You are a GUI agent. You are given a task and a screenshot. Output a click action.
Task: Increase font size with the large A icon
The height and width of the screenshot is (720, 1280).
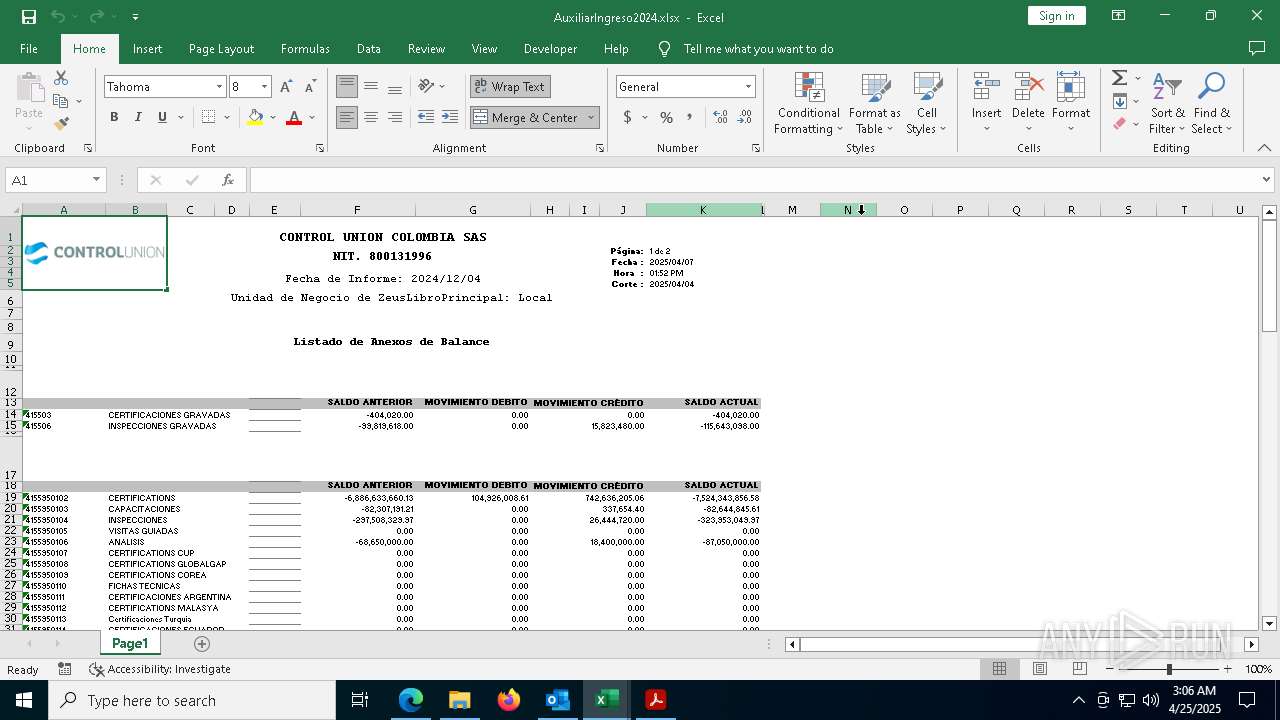(x=287, y=87)
